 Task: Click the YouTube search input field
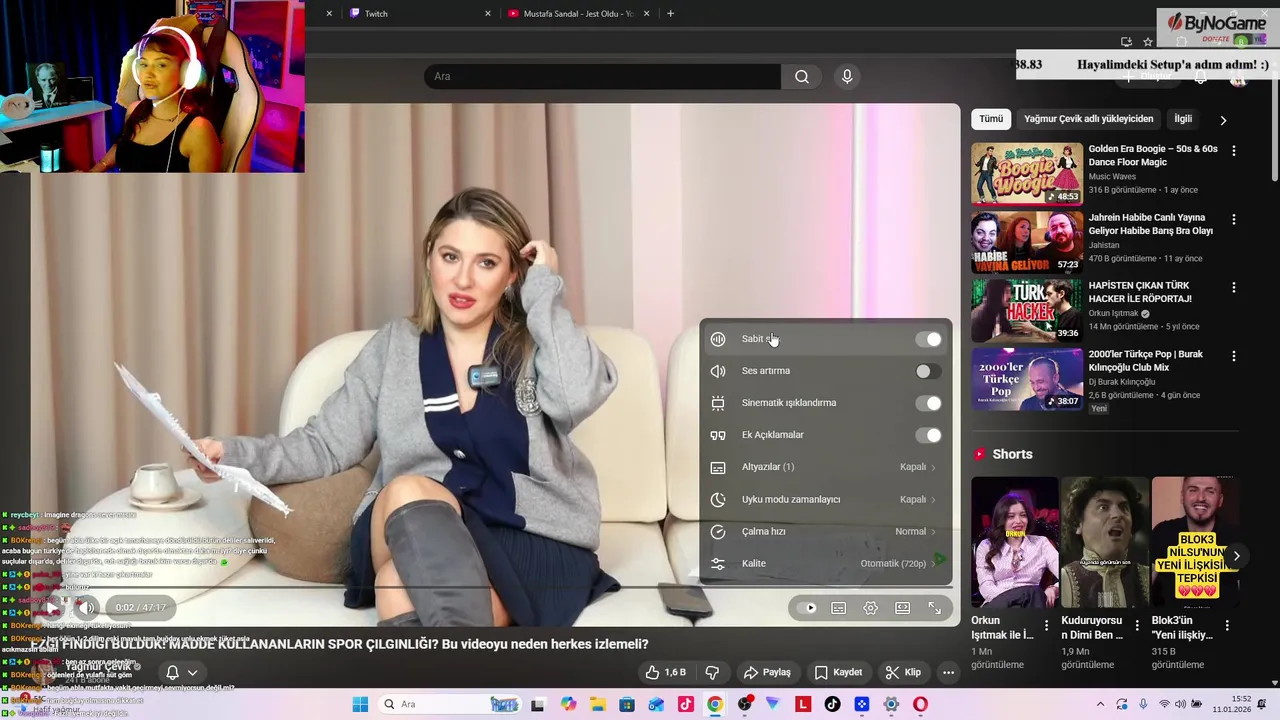603,77
